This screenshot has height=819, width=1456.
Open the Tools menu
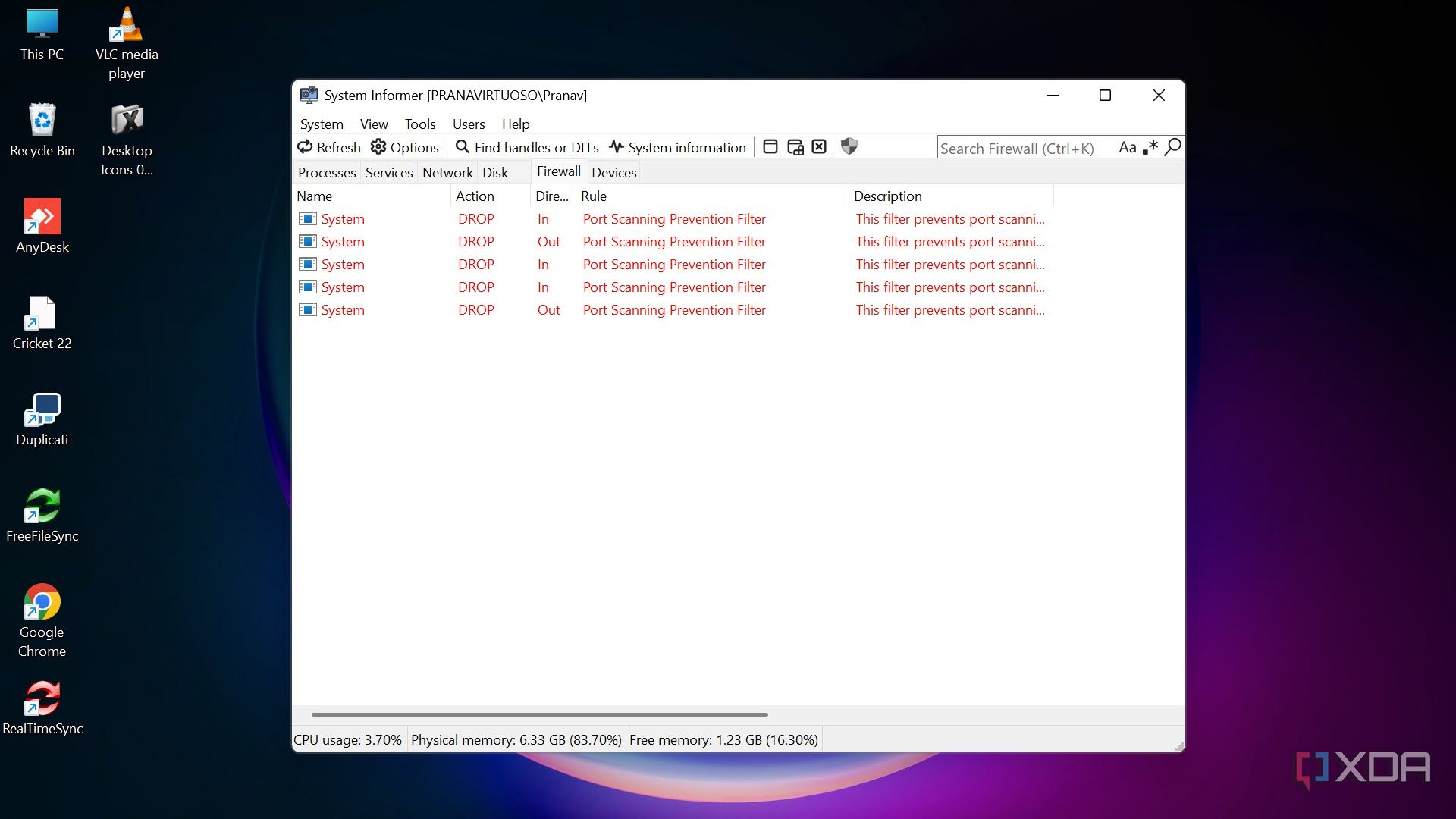tap(420, 124)
